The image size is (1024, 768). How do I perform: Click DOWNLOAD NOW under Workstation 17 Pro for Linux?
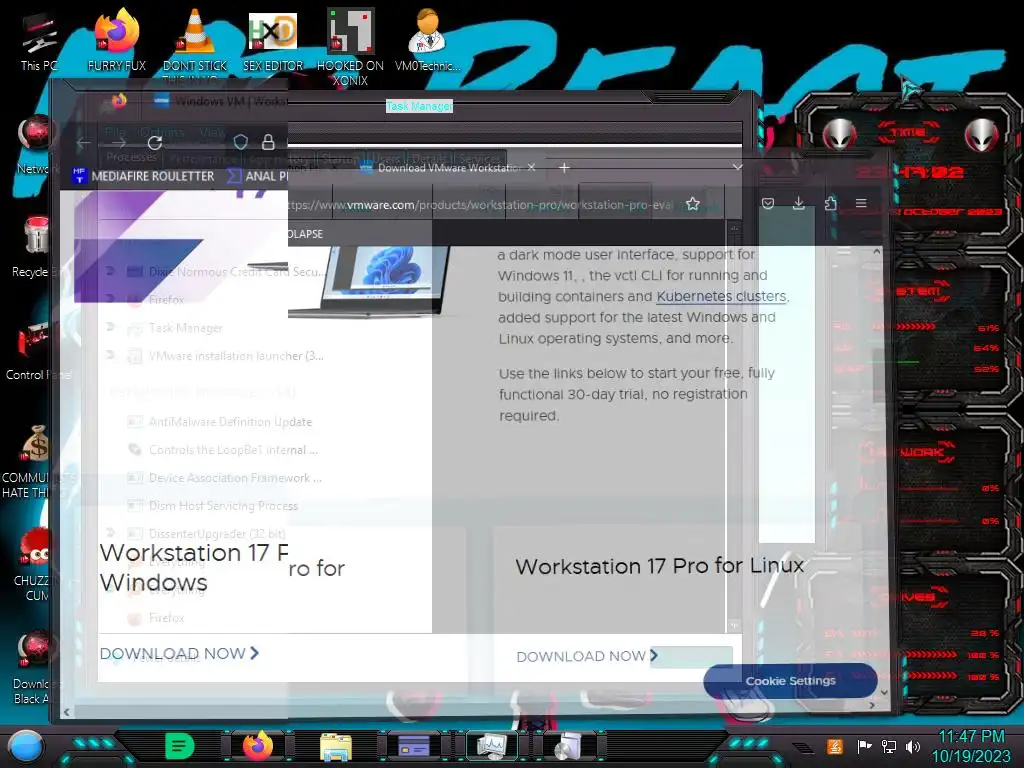pyautogui.click(x=587, y=656)
